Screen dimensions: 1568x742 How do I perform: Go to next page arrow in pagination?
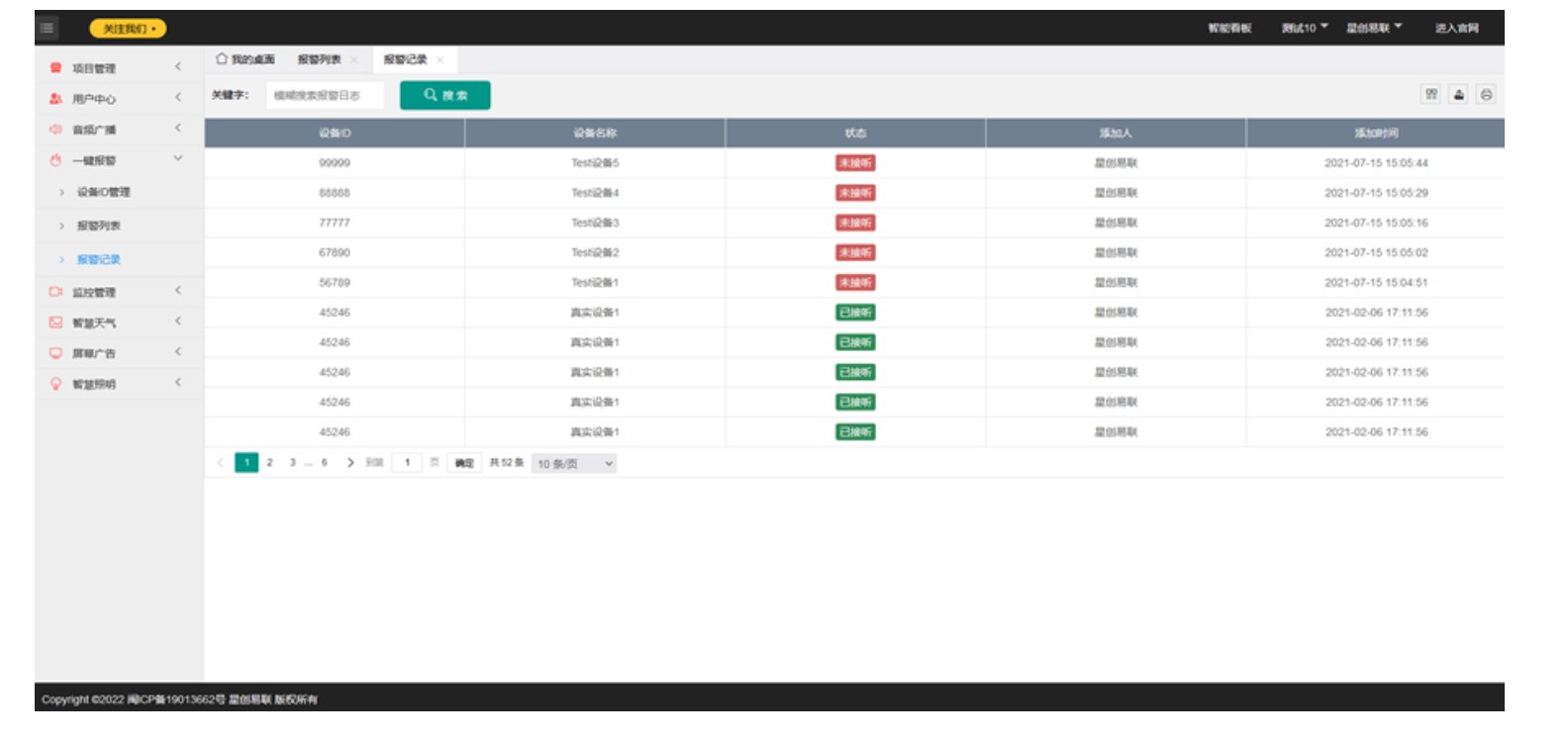tap(349, 463)
